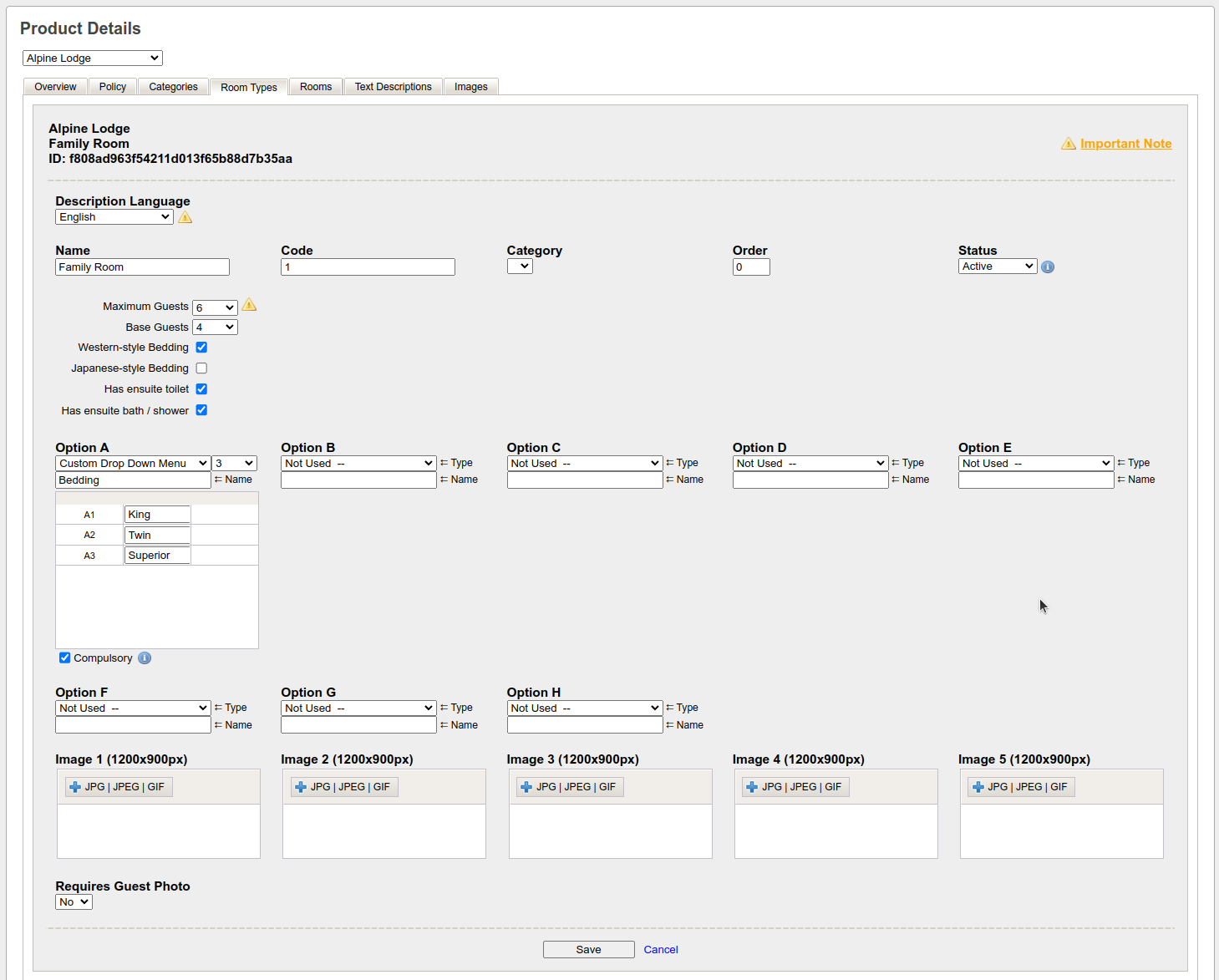
Task: Click the Cancel link
Action: [660, 950]
